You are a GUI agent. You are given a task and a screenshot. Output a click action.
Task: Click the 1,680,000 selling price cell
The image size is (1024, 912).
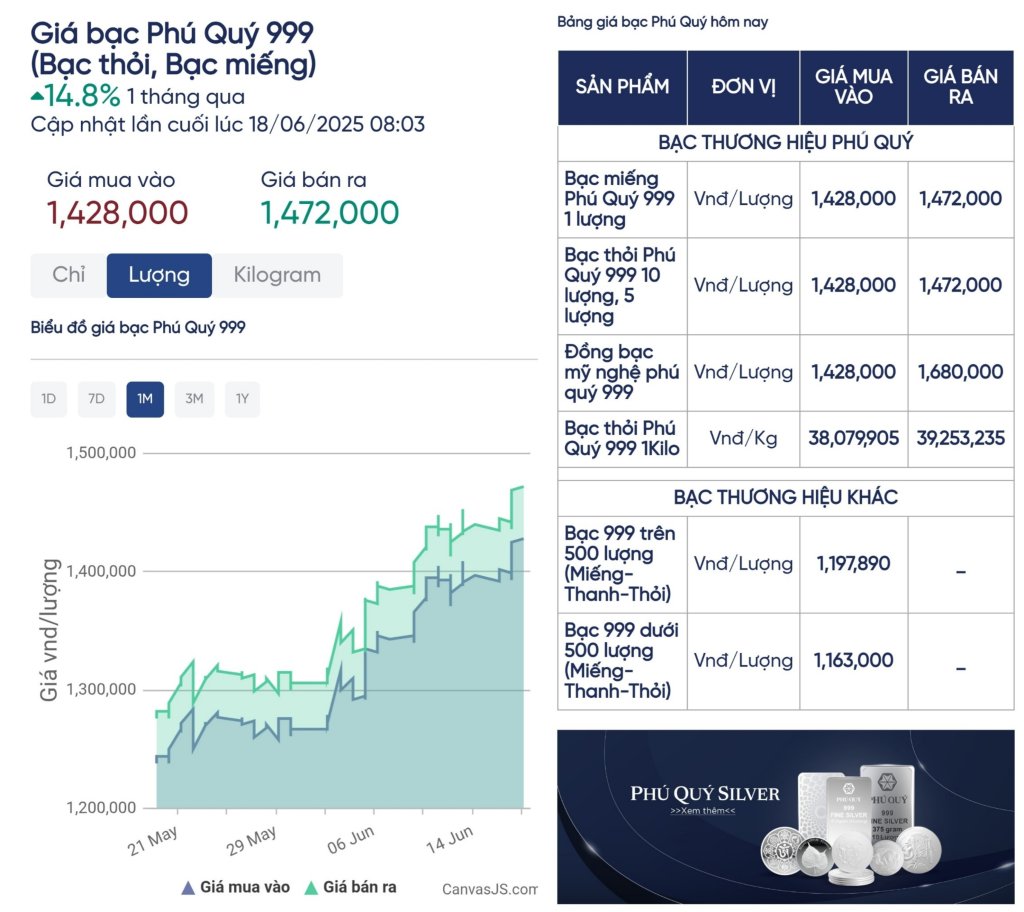point(961,372)
